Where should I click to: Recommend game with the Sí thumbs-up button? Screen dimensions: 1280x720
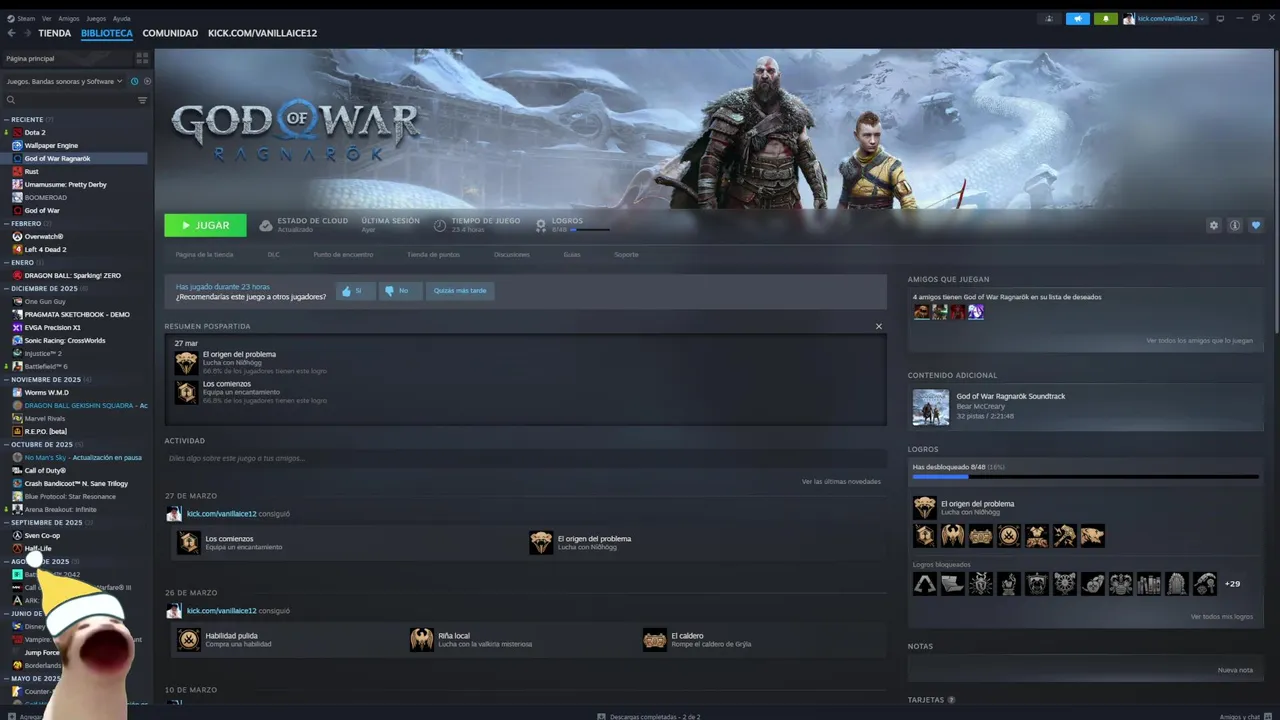(x=354, y=291)
